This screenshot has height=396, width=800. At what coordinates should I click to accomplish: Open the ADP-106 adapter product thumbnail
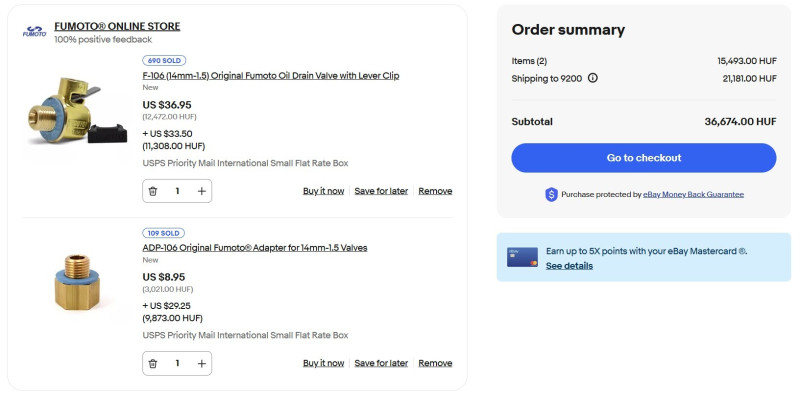coord(77,282)
